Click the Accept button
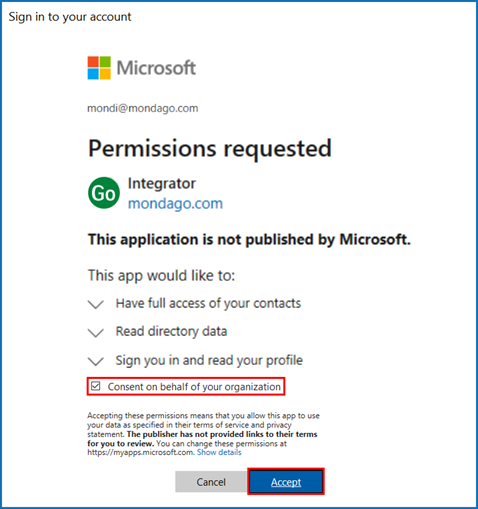This screenshot has width=478, height=509. (x=286, y=482)
